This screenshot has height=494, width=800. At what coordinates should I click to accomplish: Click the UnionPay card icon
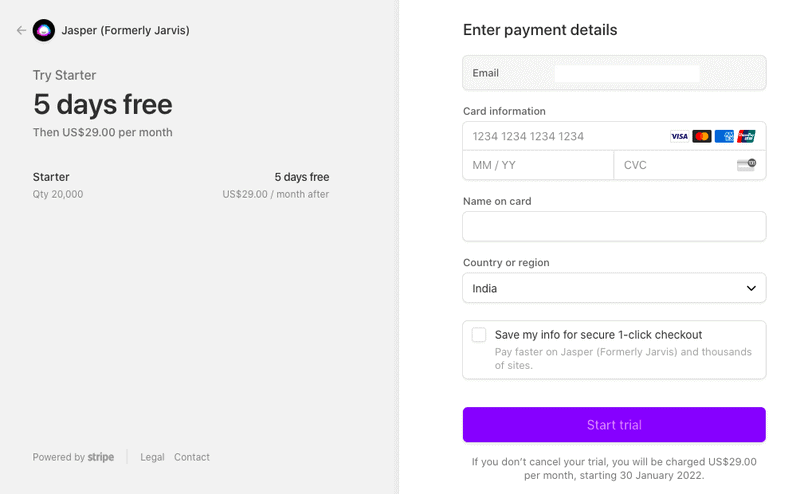pos(746,136)
